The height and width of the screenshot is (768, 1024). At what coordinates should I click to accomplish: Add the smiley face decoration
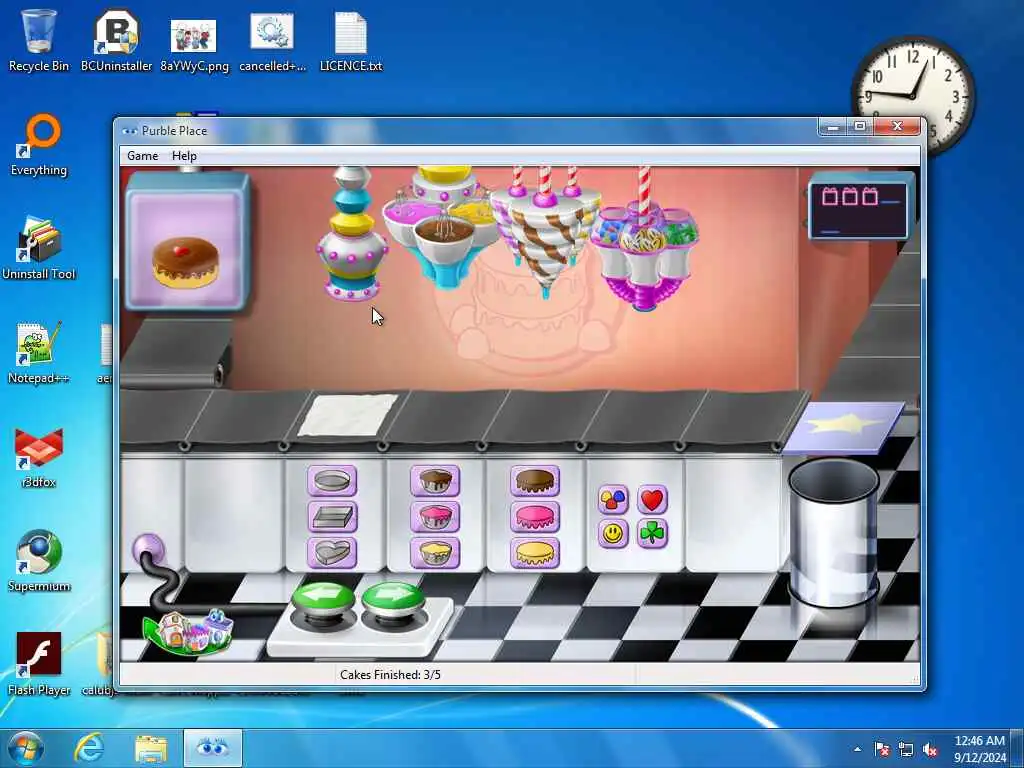click(613, 534)
